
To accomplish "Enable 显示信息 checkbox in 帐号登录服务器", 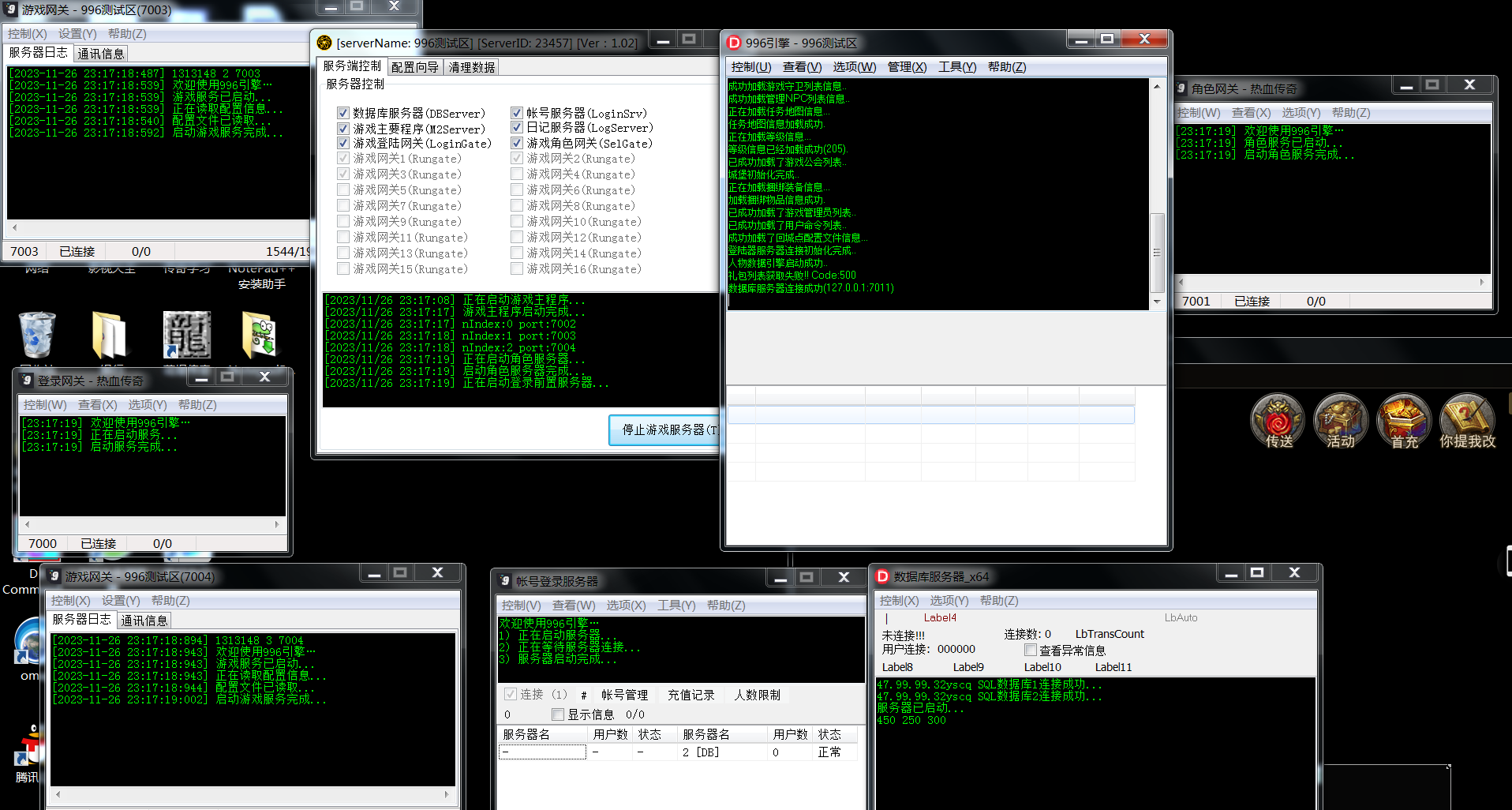I will [558, 714].
